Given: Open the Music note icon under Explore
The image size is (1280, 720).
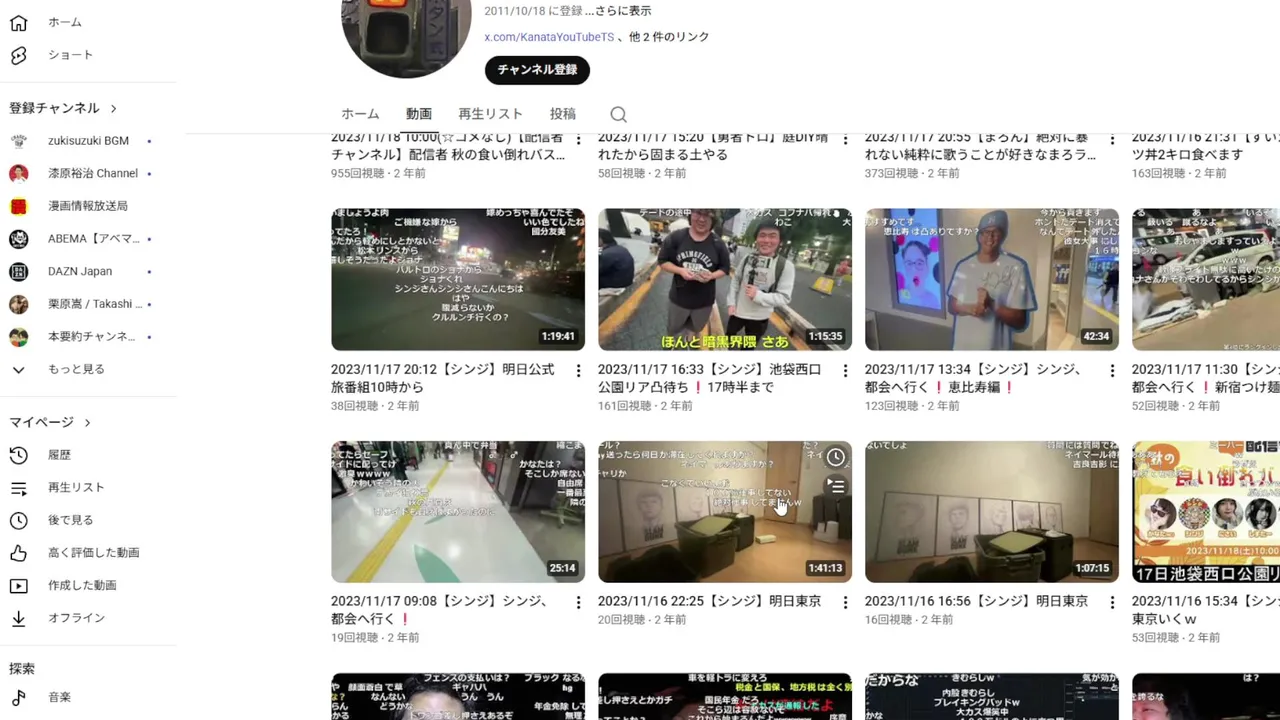Looking at the screenshot, I should tap(18, 697).
